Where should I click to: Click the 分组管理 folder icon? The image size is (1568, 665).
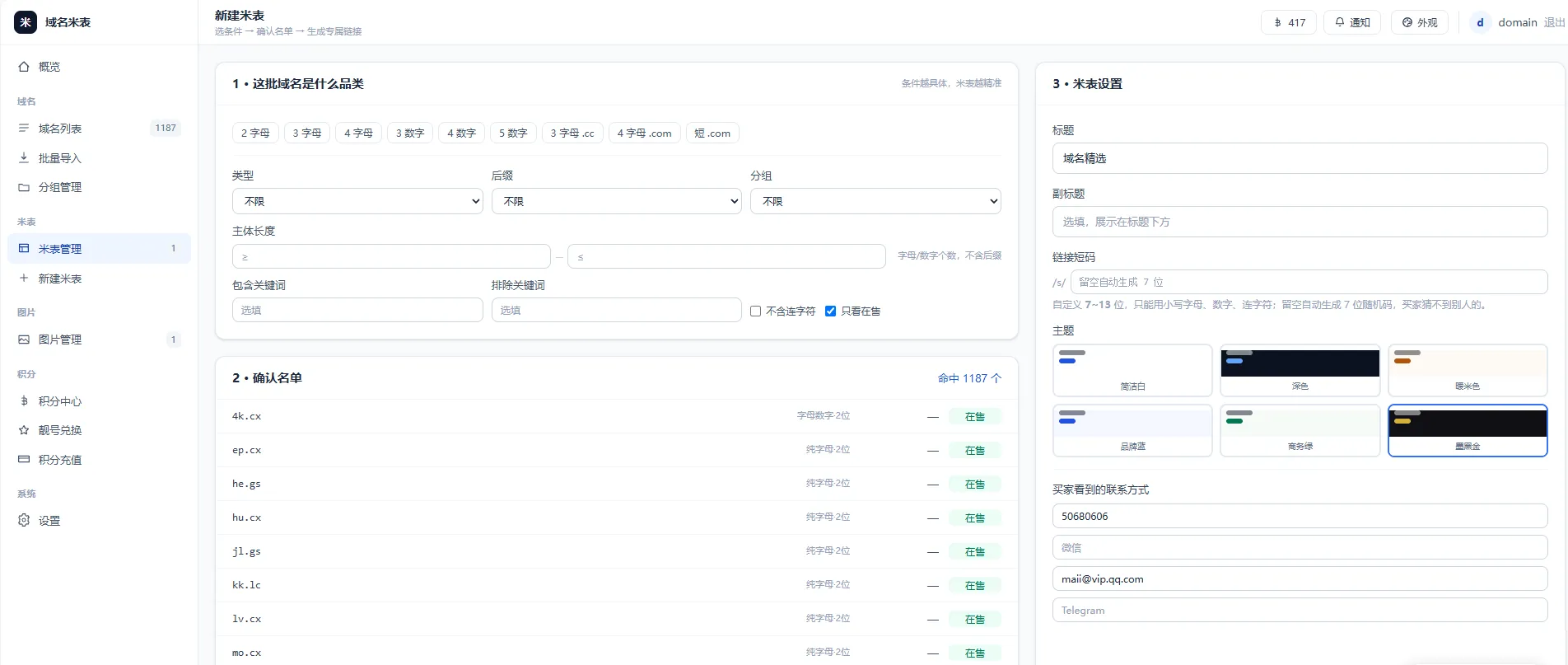click(24, 187)
